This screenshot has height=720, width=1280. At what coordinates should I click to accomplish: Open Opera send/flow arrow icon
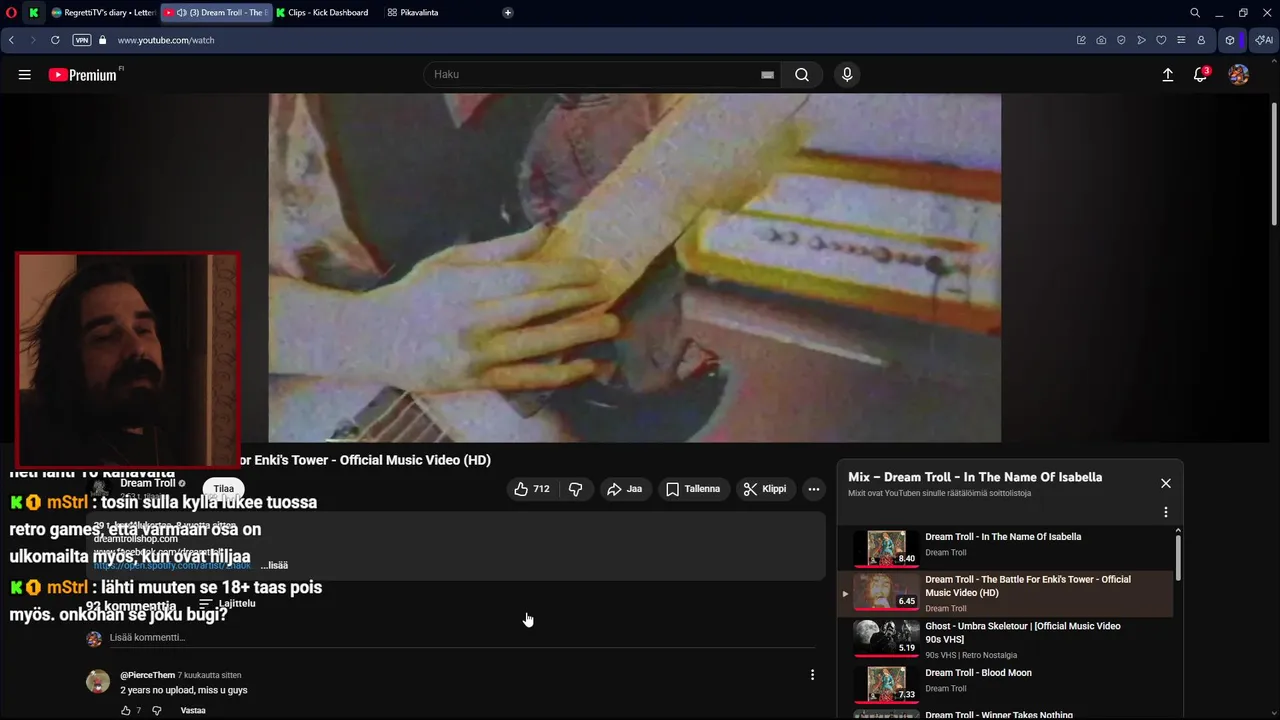[x=1141, y=40]
